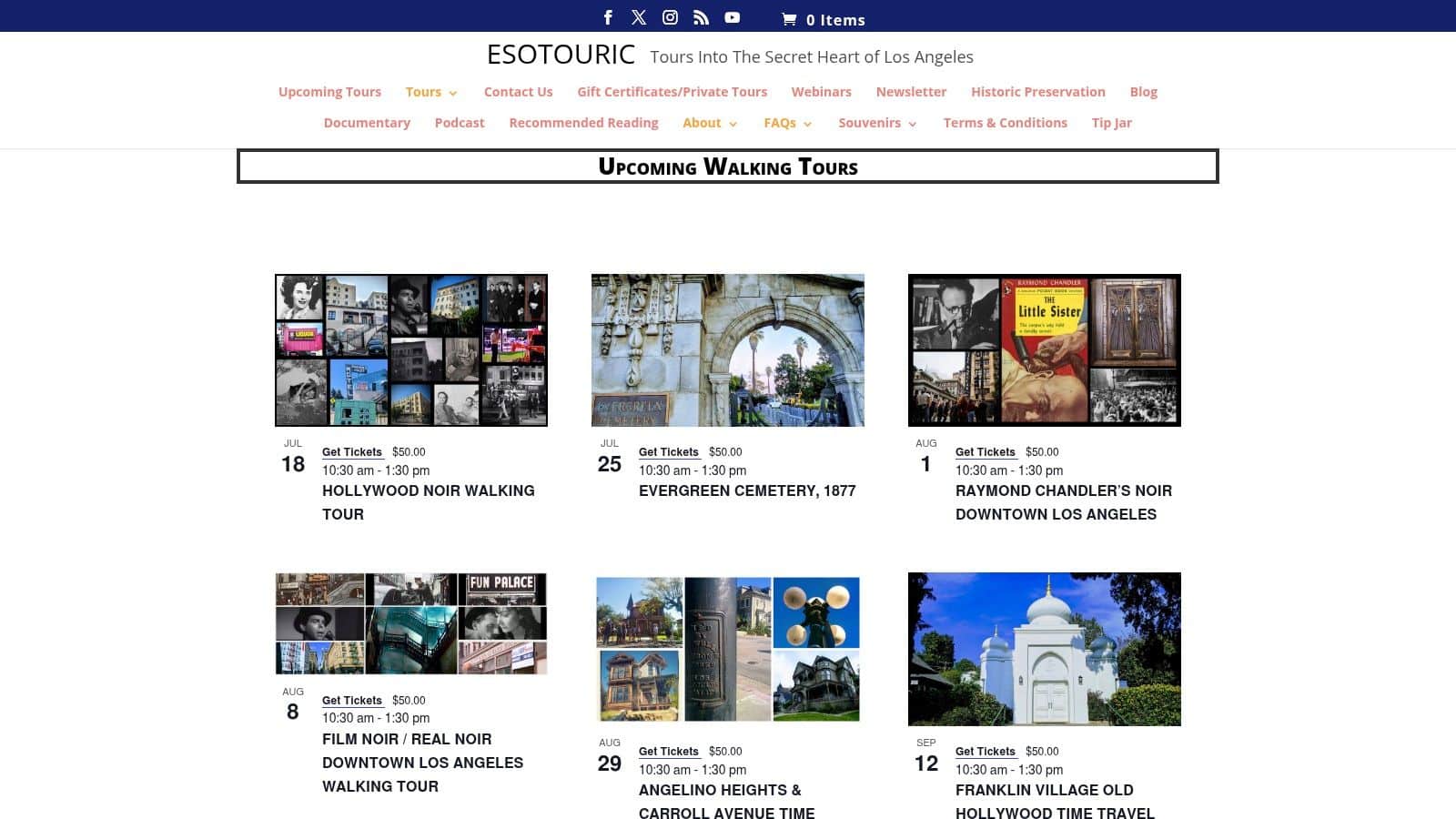
Task: Select the site tagline about Los Angeles
Action: point(812,56)
